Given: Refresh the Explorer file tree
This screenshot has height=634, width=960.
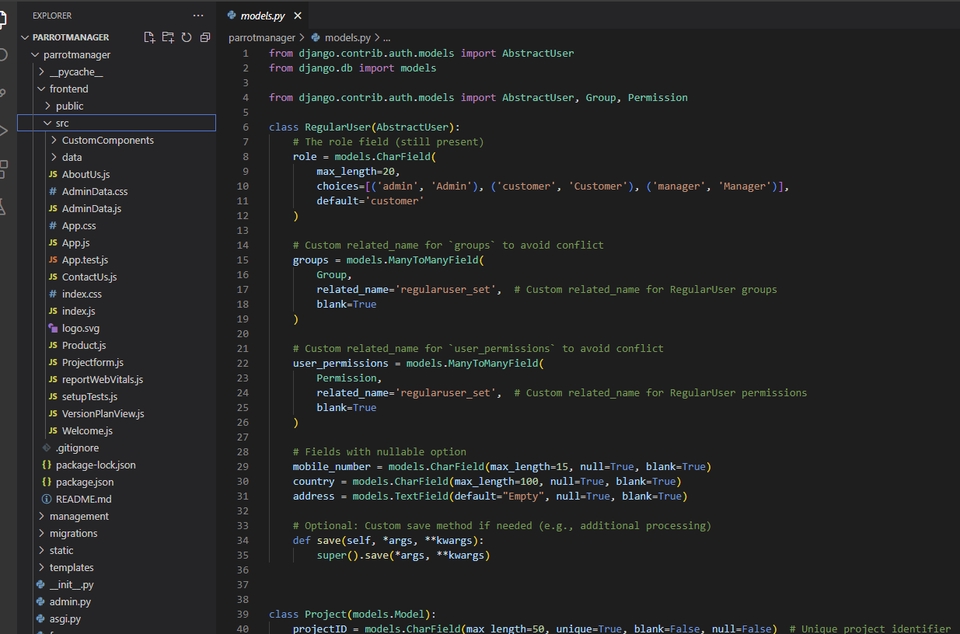Looking at the screenshot, I should (x=186, y=37).
